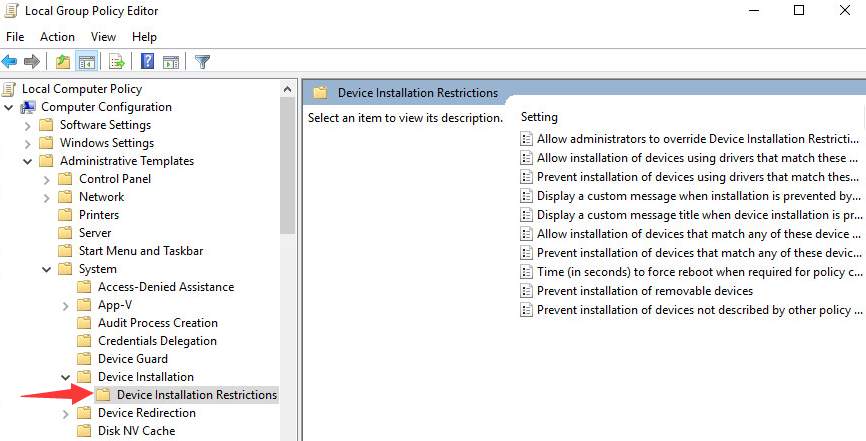Click the Credentials Delegation folder icon
This screenshot has width=866, height=441.
(84, 341)
